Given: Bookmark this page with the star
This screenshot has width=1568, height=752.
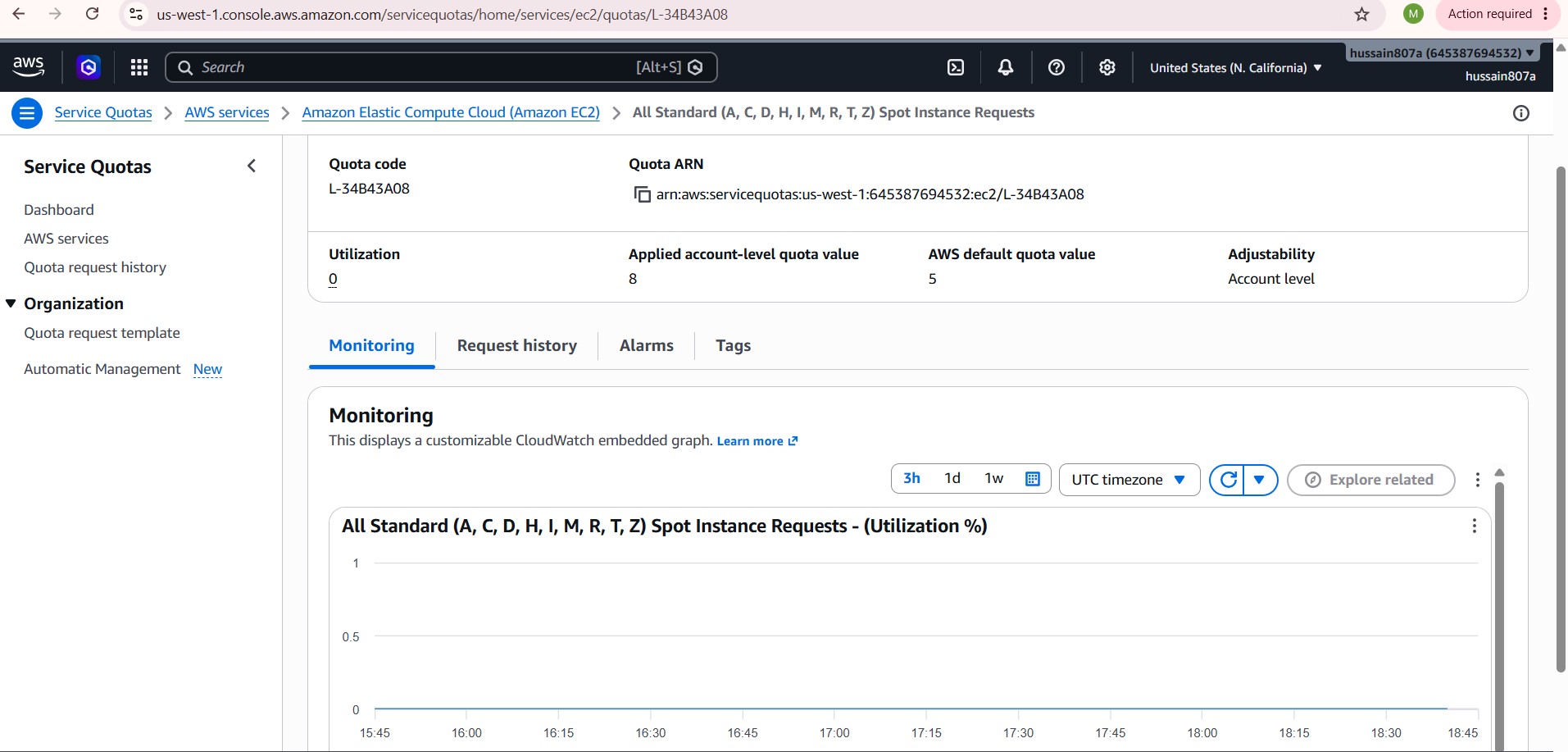Looking at the screenshot, I should click(x=1362, y=14).
